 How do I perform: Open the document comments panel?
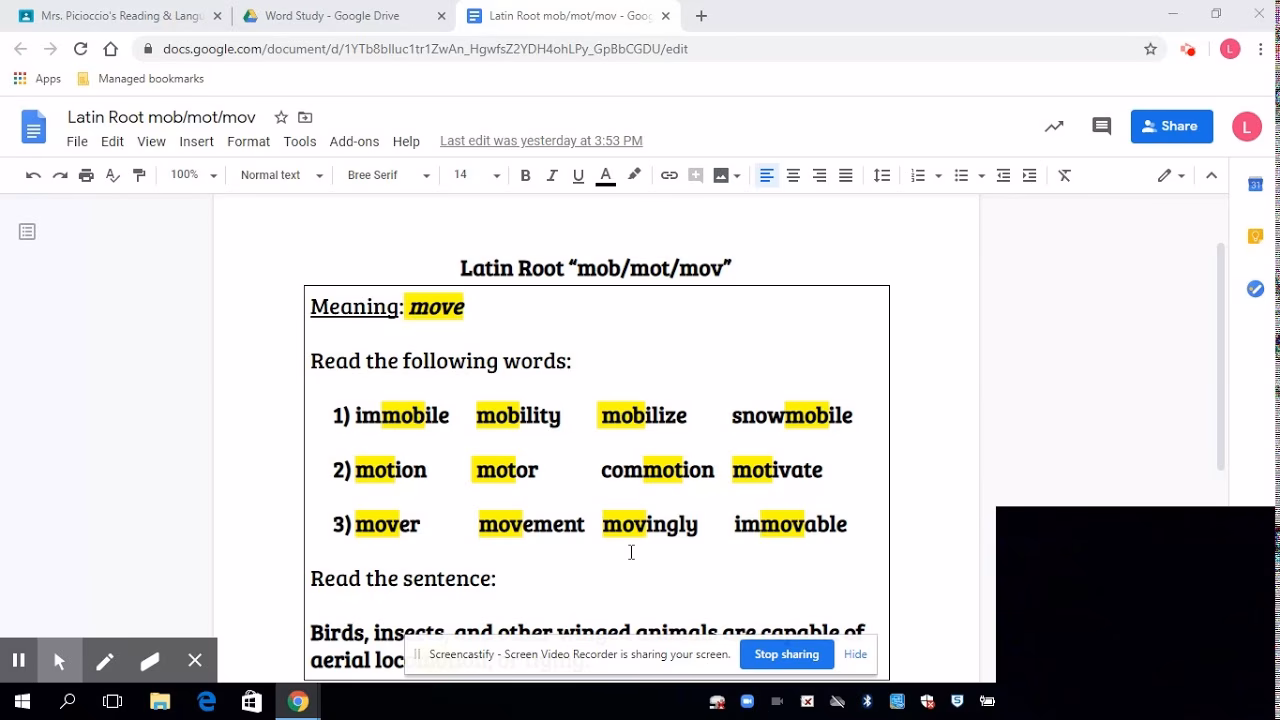(1101, 126)
